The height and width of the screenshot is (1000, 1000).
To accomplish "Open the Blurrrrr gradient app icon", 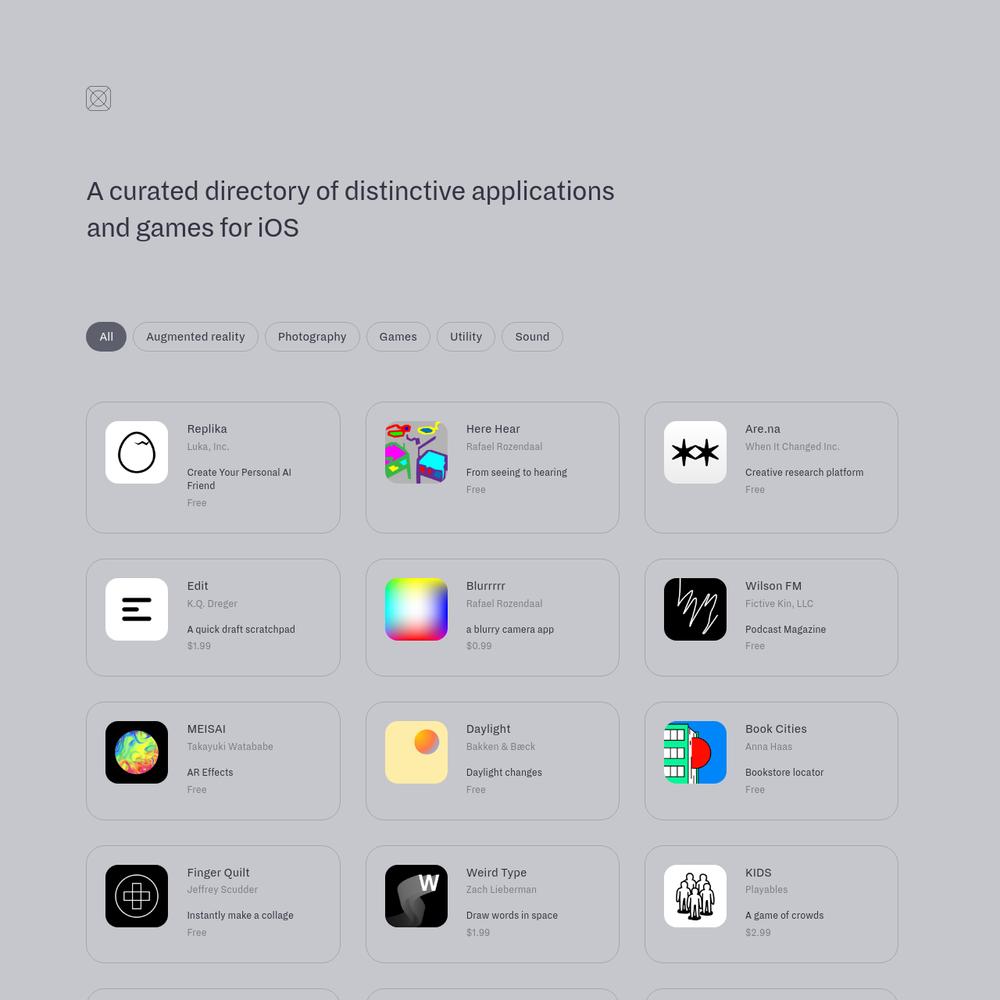I will point(416,609).
